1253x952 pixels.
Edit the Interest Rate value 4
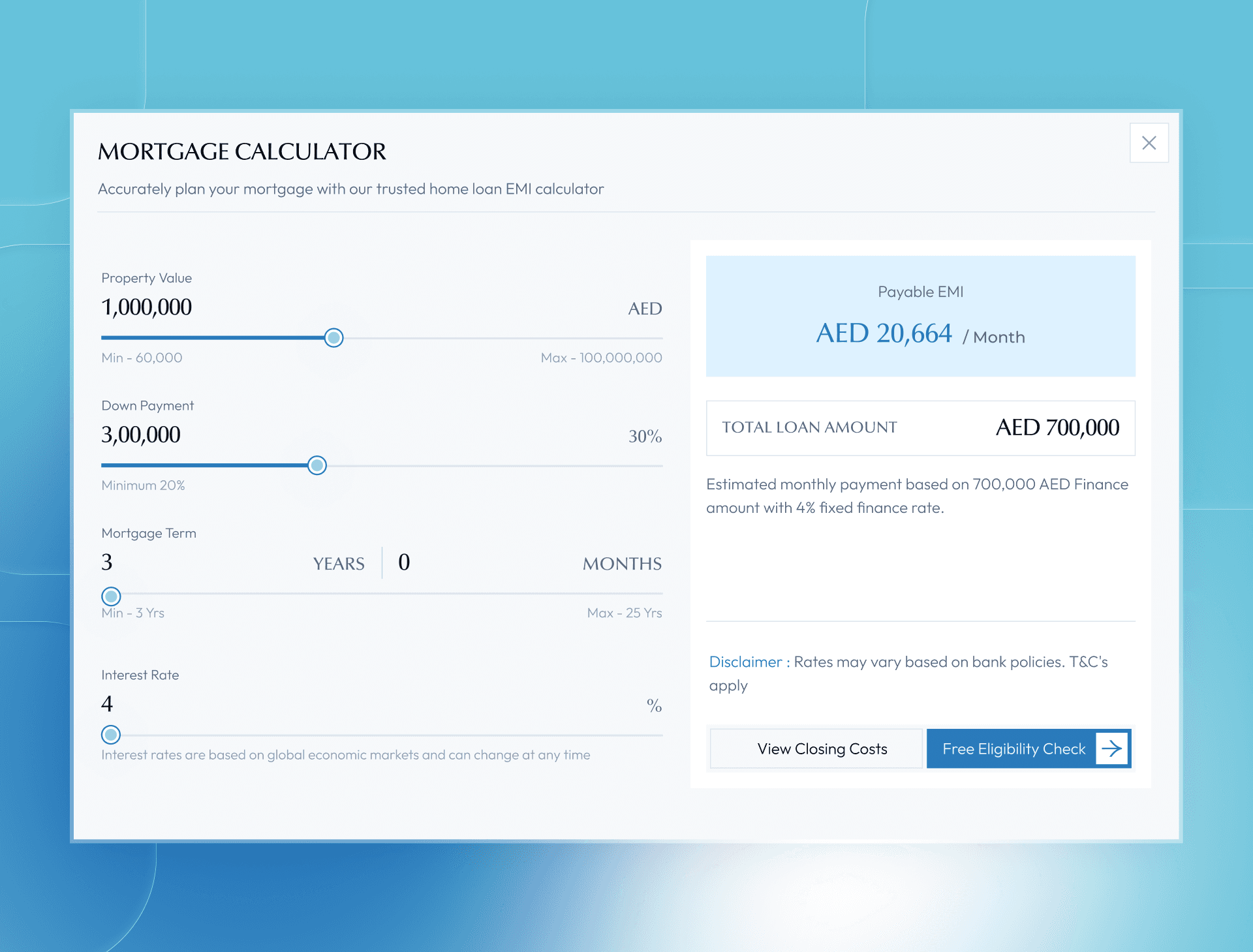click(108, 704)
